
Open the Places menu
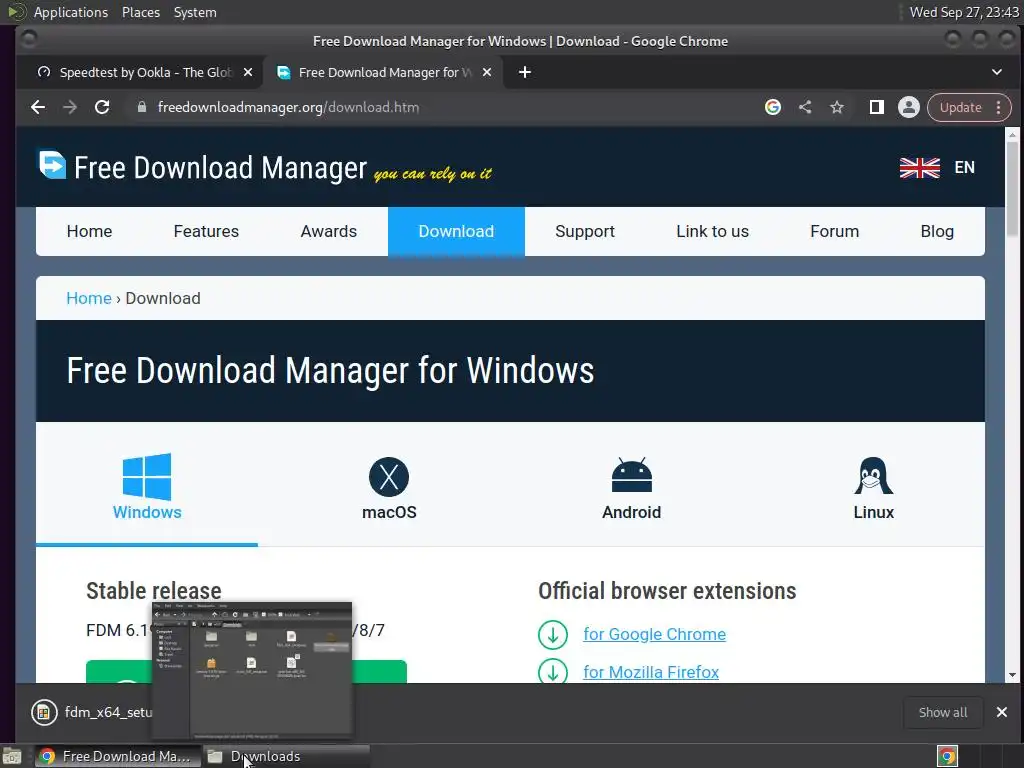[x=140, y=12]
